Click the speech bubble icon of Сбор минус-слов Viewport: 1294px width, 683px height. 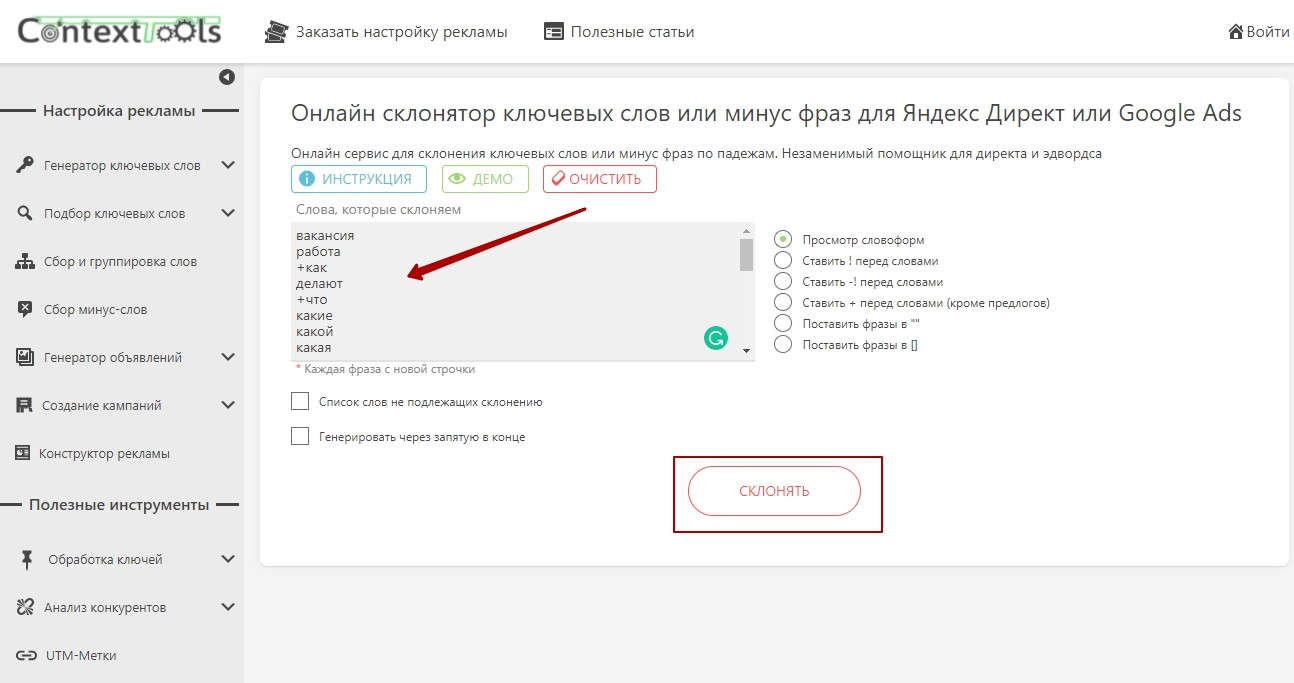coord(25,310)
